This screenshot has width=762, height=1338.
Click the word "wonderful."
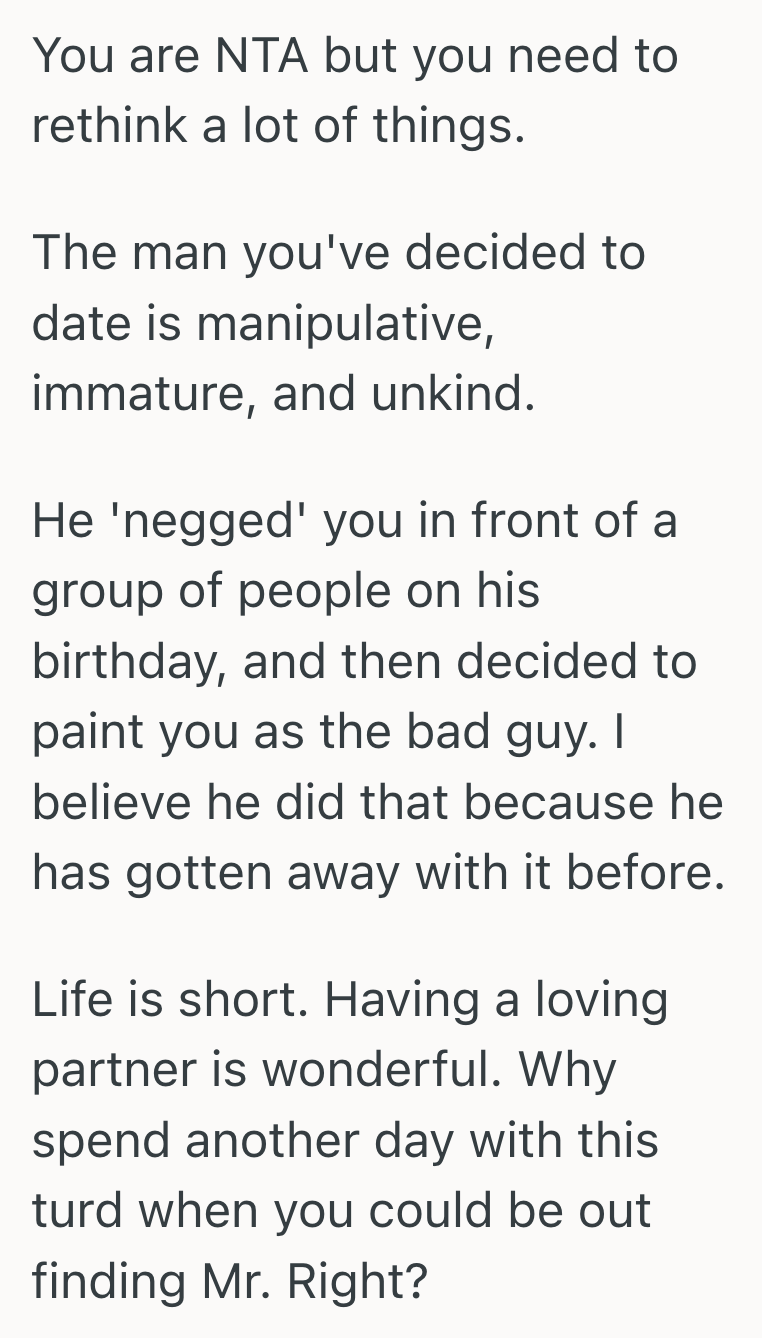pos(385,1071)
